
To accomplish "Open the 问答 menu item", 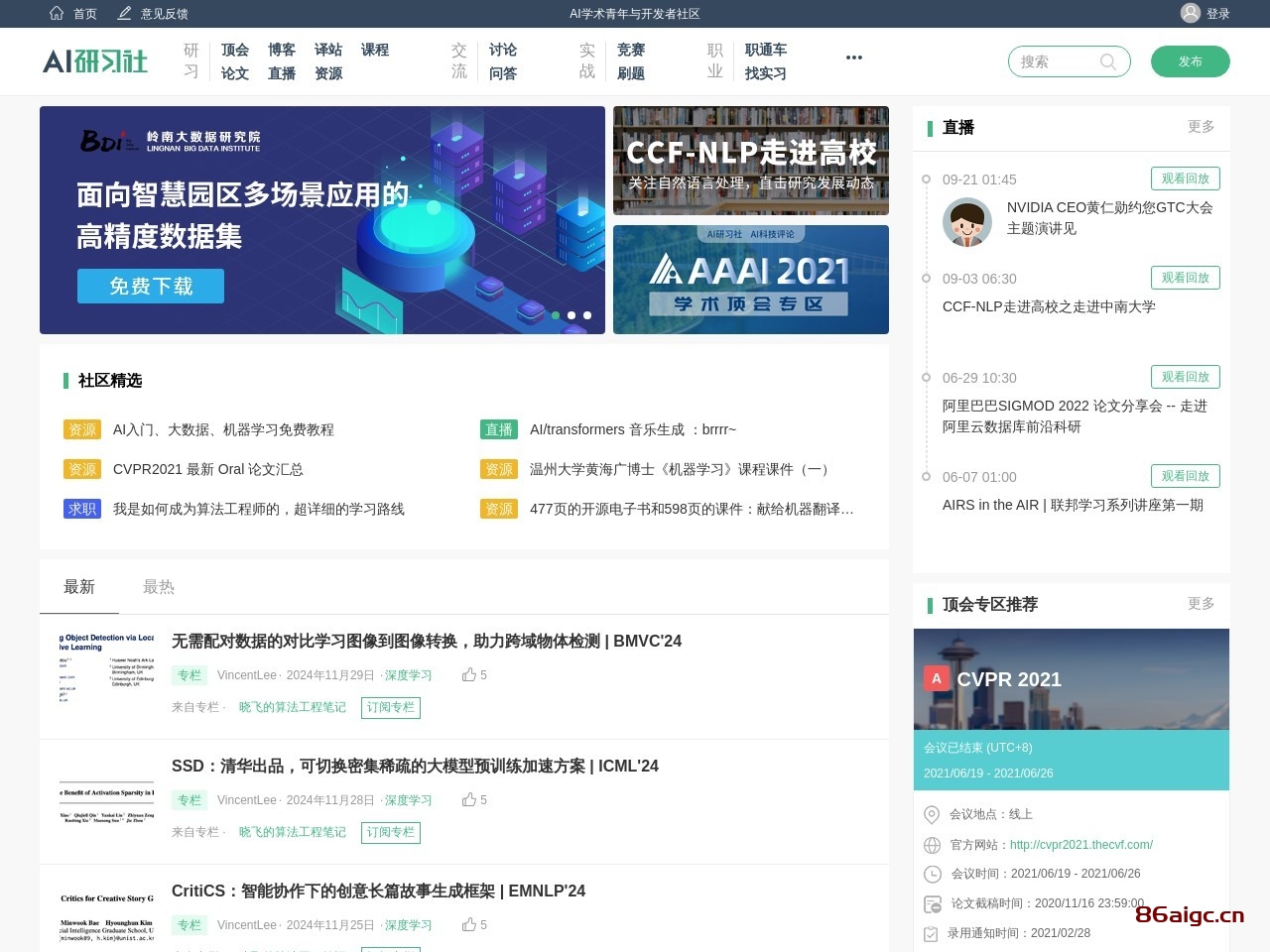I will coord(503,73).
